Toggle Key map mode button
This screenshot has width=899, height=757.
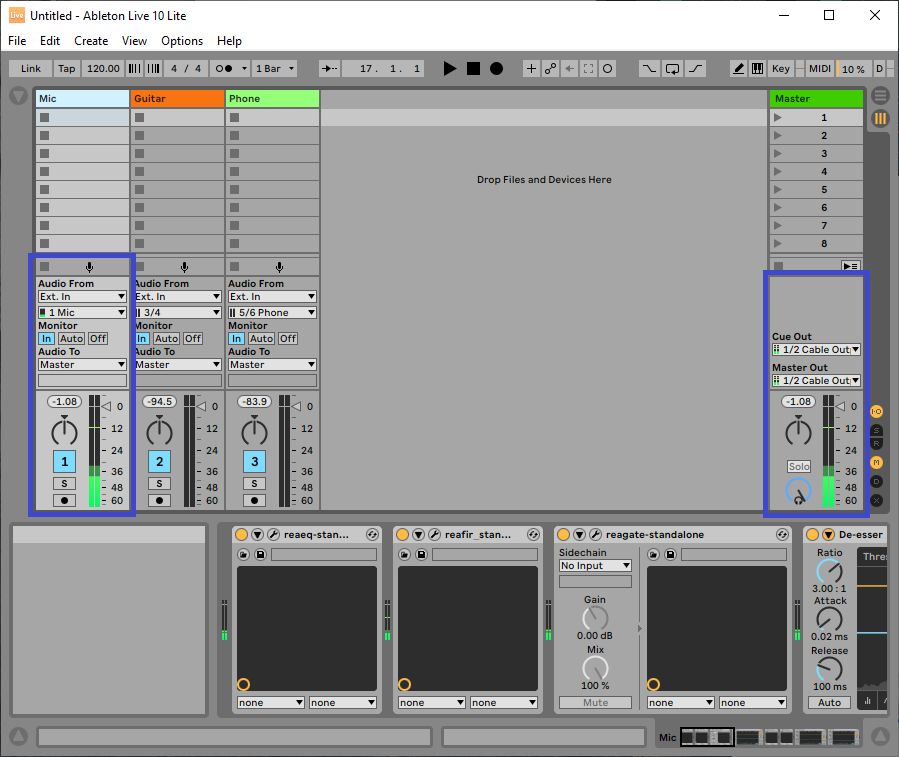tap(780, 69)
